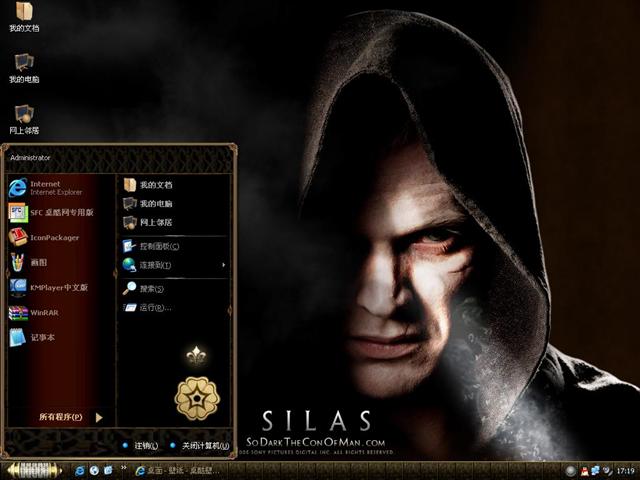Image resolution: width=640 pixels, height=480 pixels.
Task: Open 我的文档 in Start menu right pane
Action: click(x=175, y=185)
